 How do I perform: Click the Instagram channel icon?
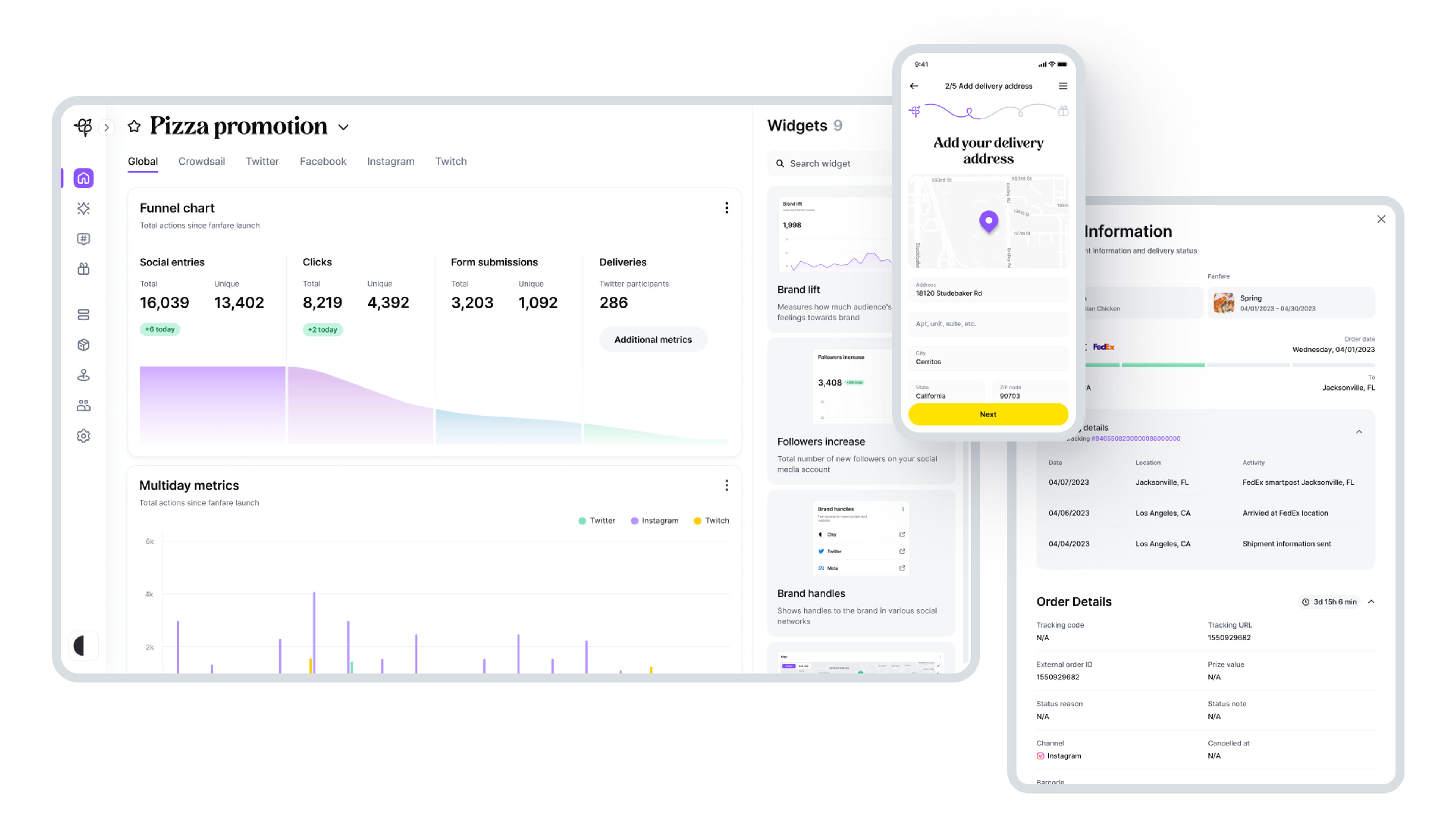[x=1040, y=756]
